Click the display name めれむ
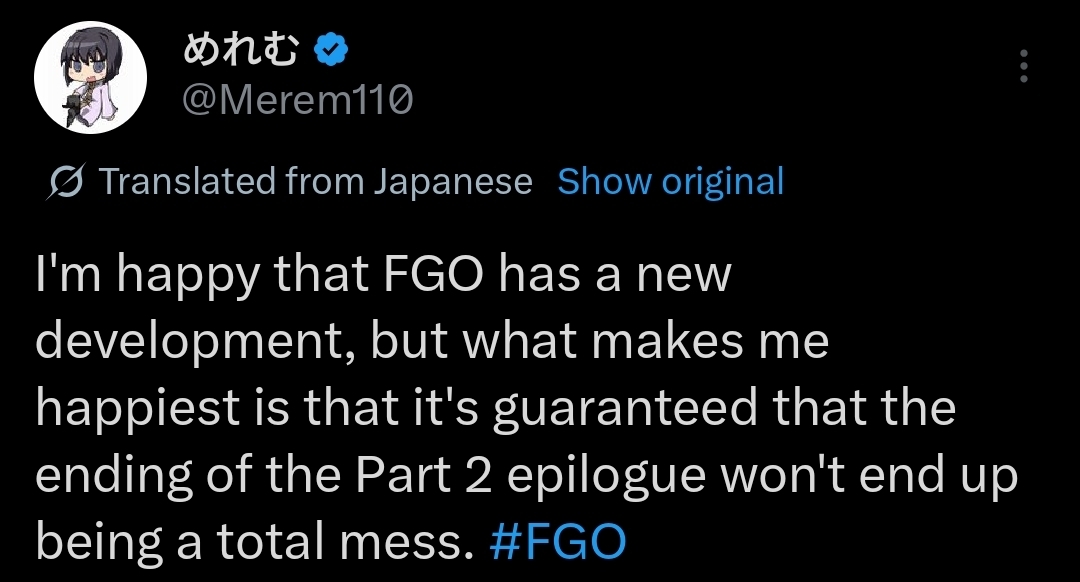 coord(242,50)
